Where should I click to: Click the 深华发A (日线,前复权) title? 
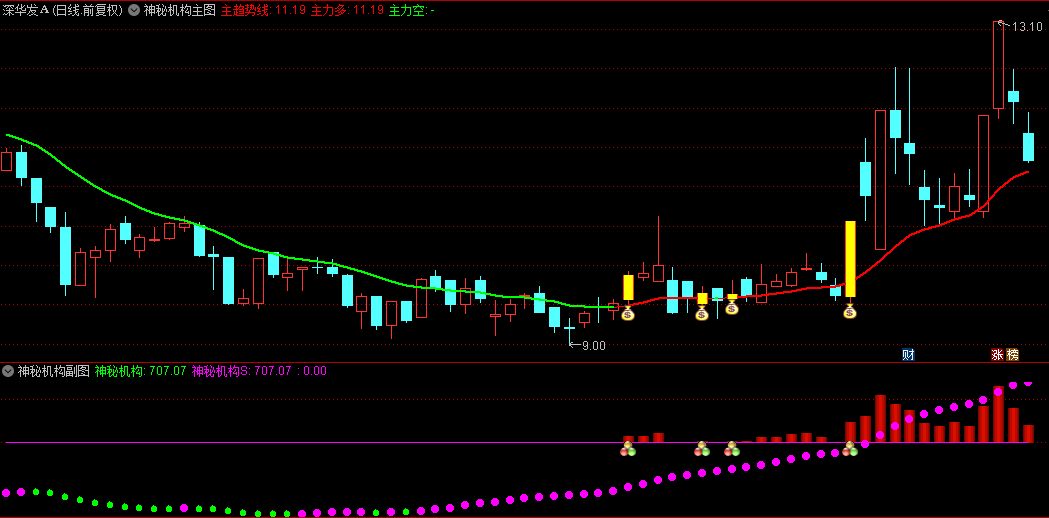62,10
